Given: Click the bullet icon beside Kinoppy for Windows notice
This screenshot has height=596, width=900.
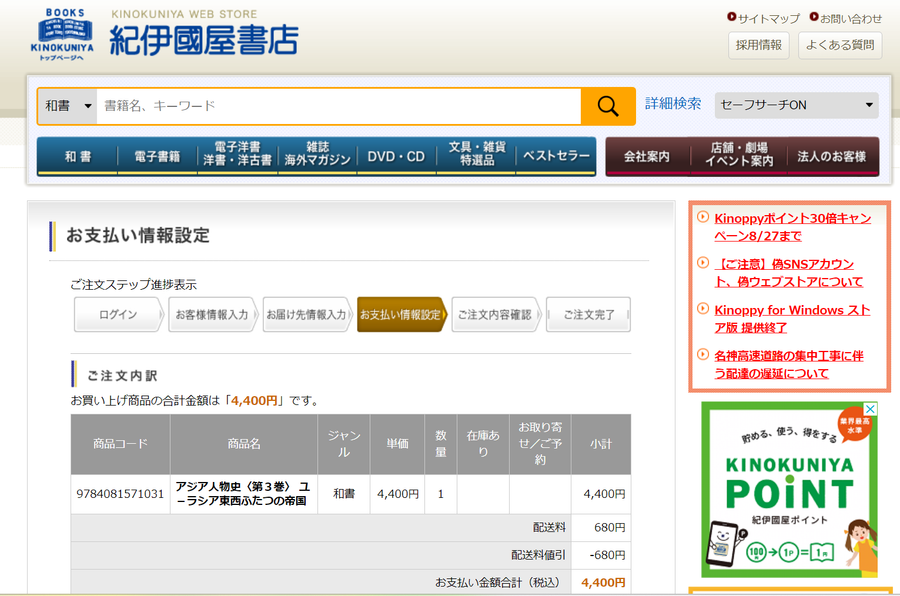Looking at the screenshot, I should (x=703, y=309).
